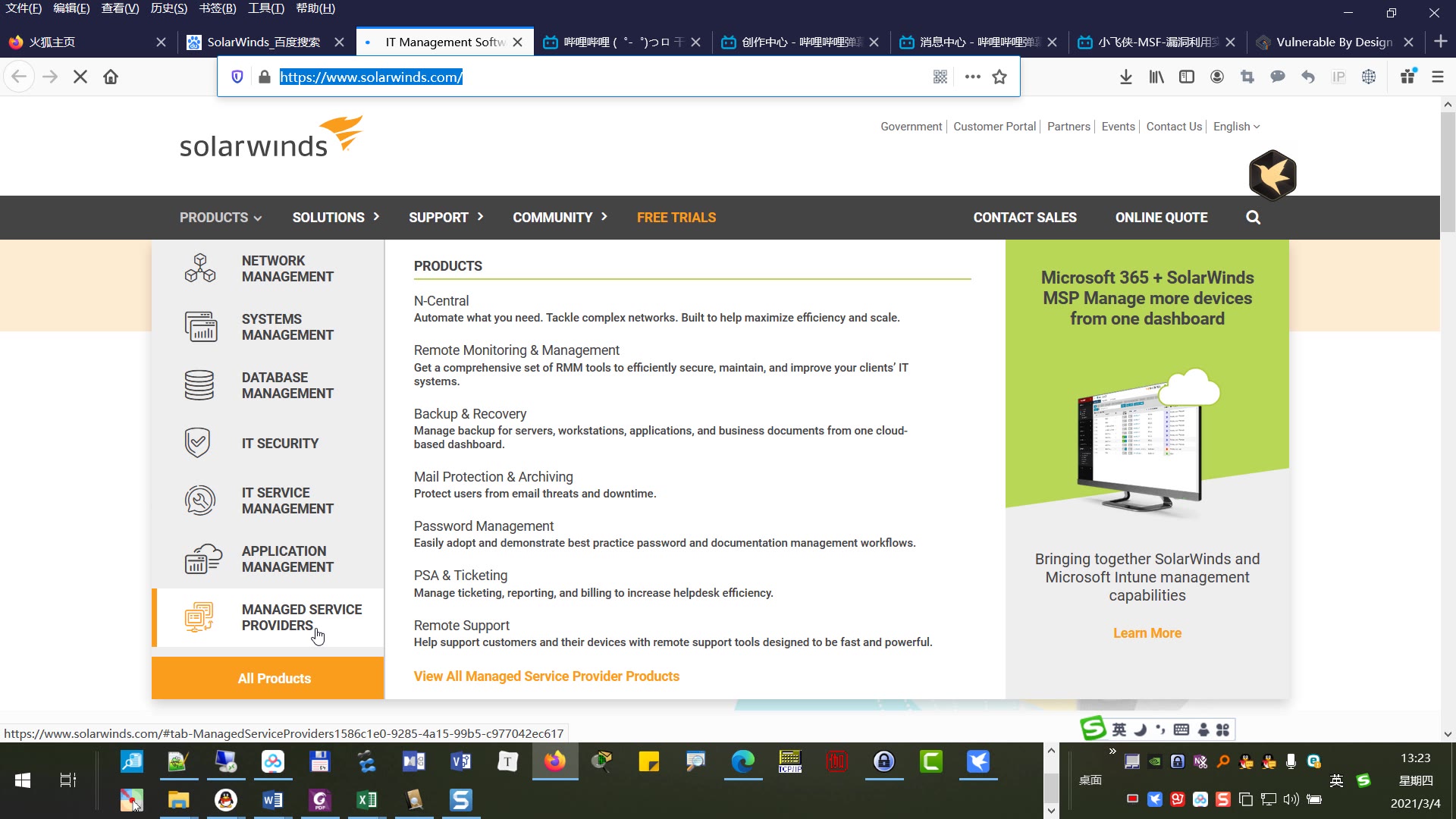This screenshot has height=819, width=1456.
Task: Click the CONTACT SALES link
Action: (1025, 218)
